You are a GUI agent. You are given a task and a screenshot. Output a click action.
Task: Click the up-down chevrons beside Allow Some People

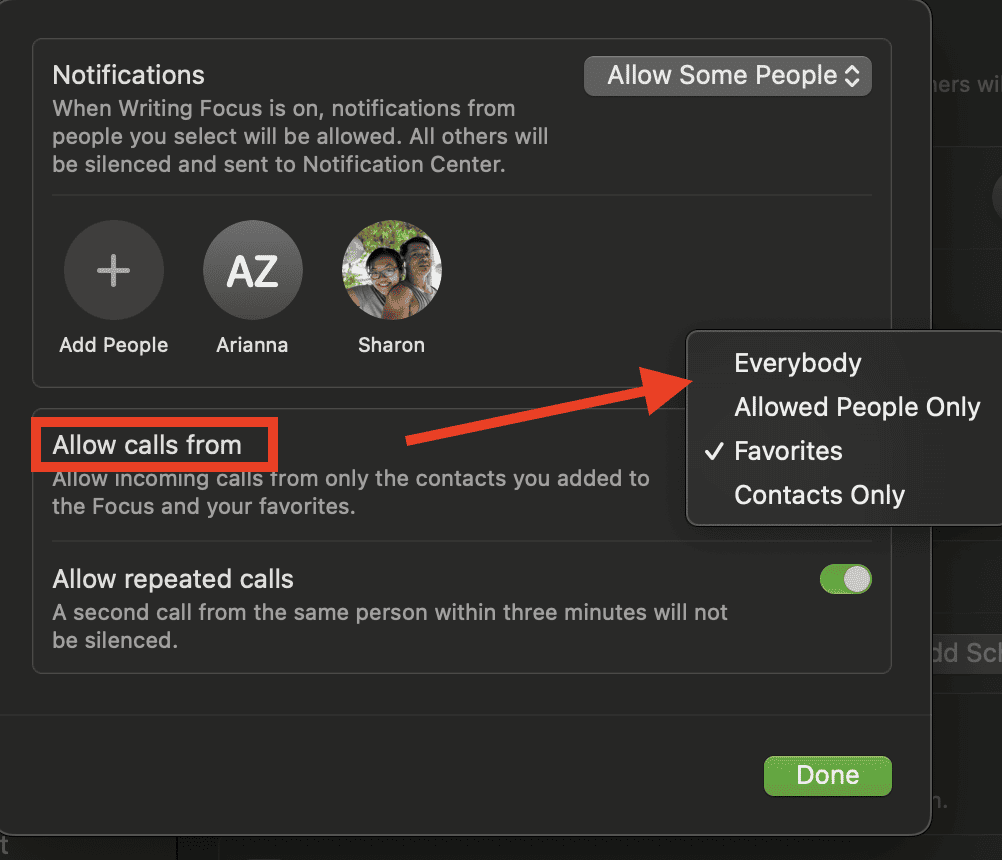pos(852,76)
